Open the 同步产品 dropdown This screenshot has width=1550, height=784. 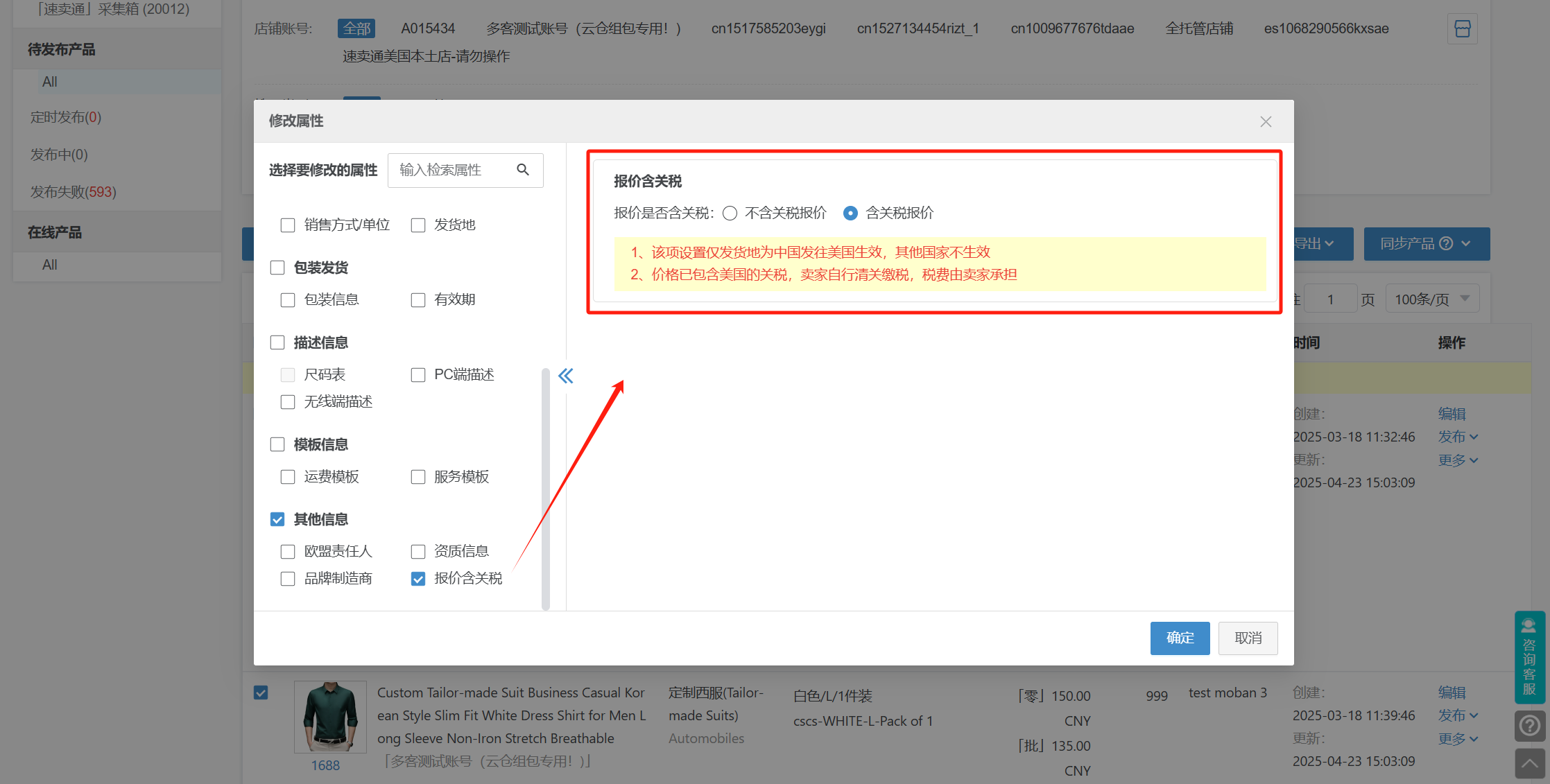(x=1427, y=243)
